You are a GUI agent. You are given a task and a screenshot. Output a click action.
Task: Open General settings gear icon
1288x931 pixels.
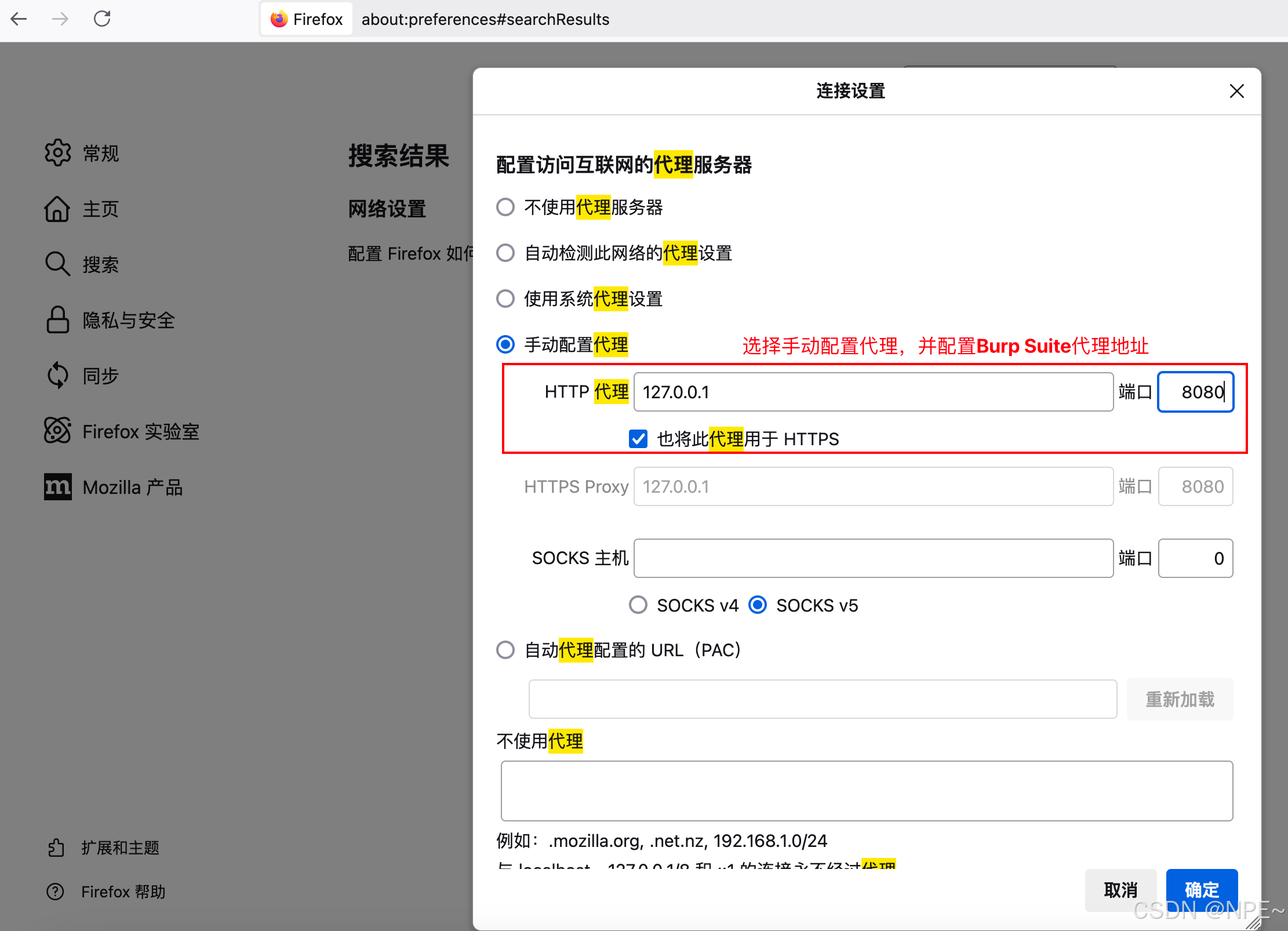pyautogui.click(x=57, y=153)
